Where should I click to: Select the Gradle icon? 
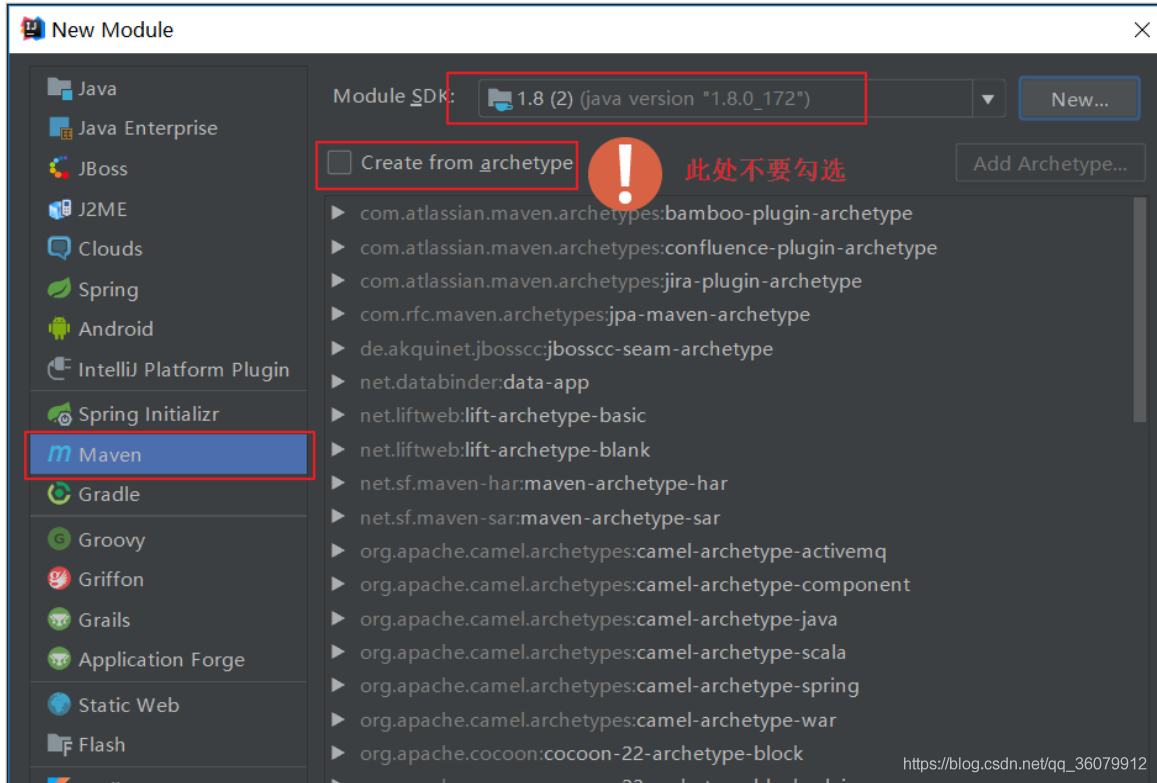(x=59, y=494)
